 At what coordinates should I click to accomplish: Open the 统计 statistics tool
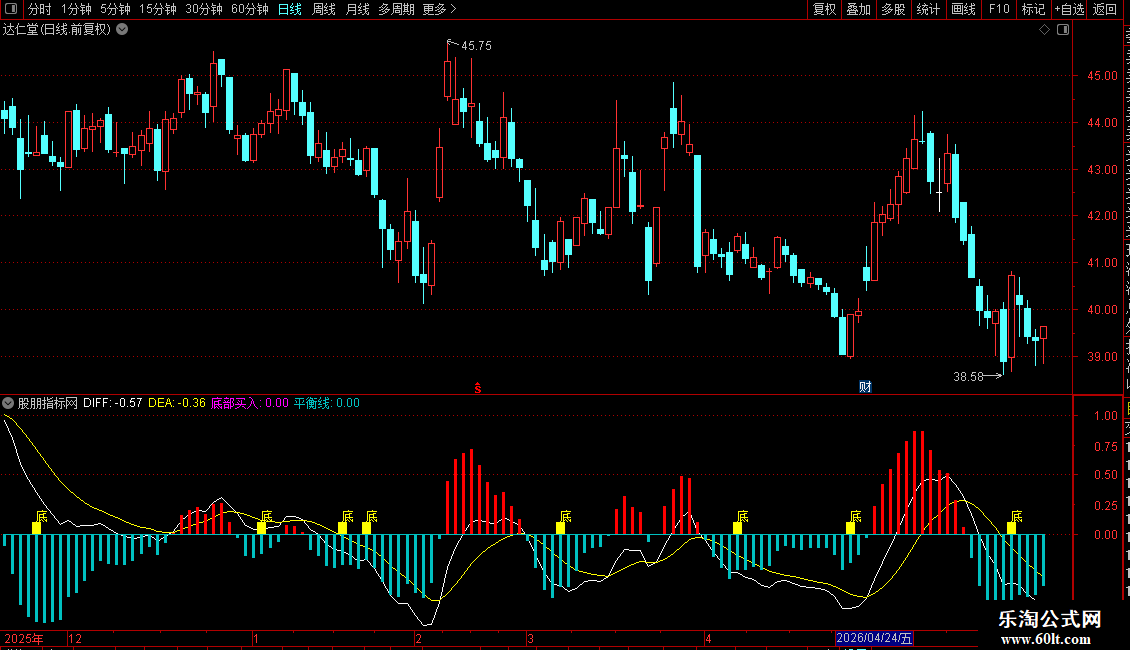(x=927, y=9)
